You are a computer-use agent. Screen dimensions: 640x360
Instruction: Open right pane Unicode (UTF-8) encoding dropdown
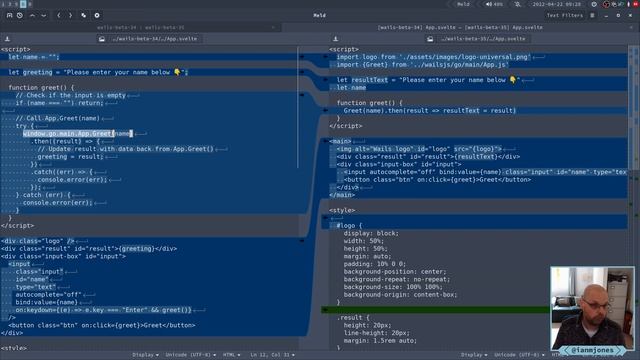(x=519, y=355)
